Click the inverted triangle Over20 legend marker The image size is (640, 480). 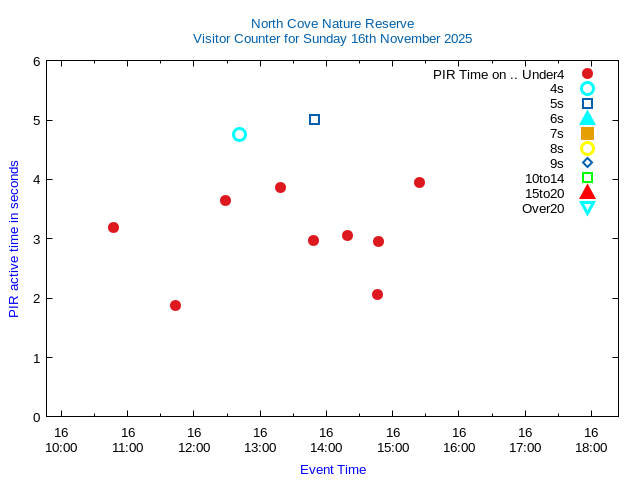(x=587, y=208)
